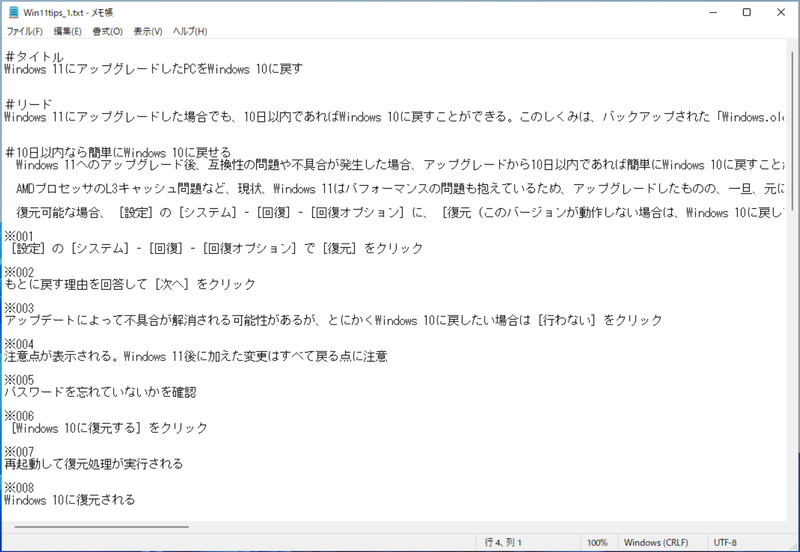Click the marker ※002
Image resolution: width=800 pixels, height=552 pixels.
pyautogui.click(x=19, y=272)
